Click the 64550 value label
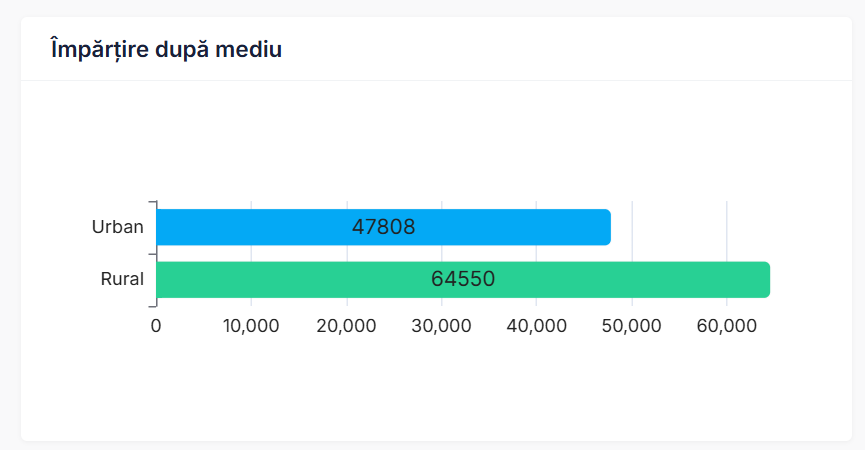865x450 pixels. click(x=463, y=279)
